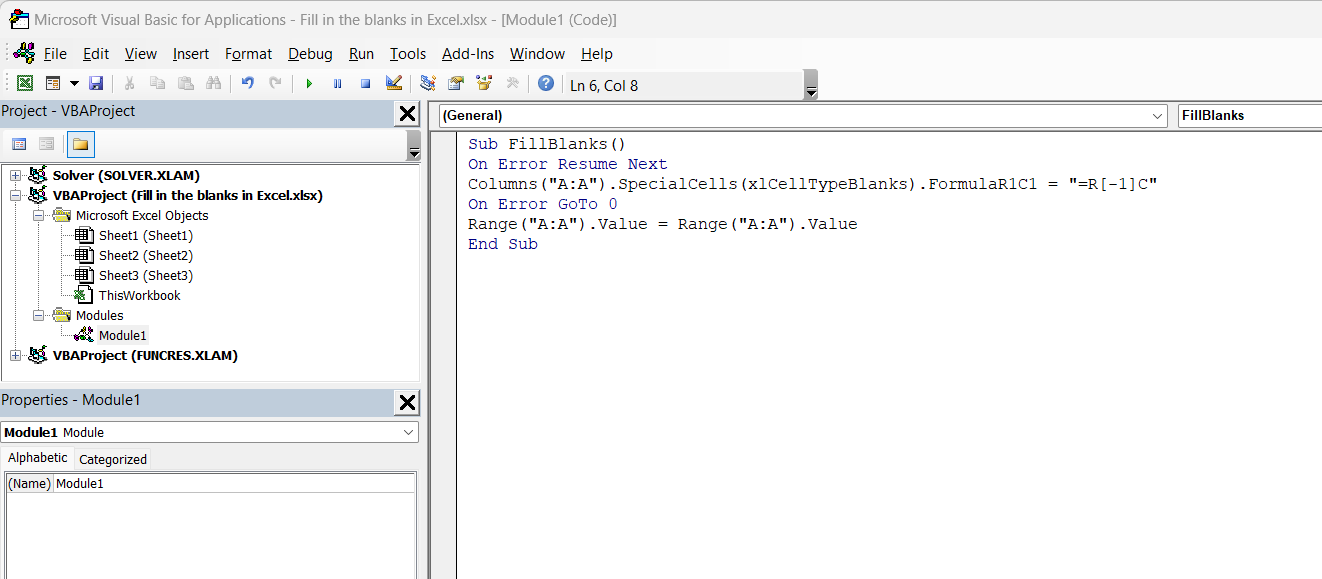This screenshot has width=1322, height=579.
Task: Select ThisWorkbook in project tree
Action: tap(139, 296)
